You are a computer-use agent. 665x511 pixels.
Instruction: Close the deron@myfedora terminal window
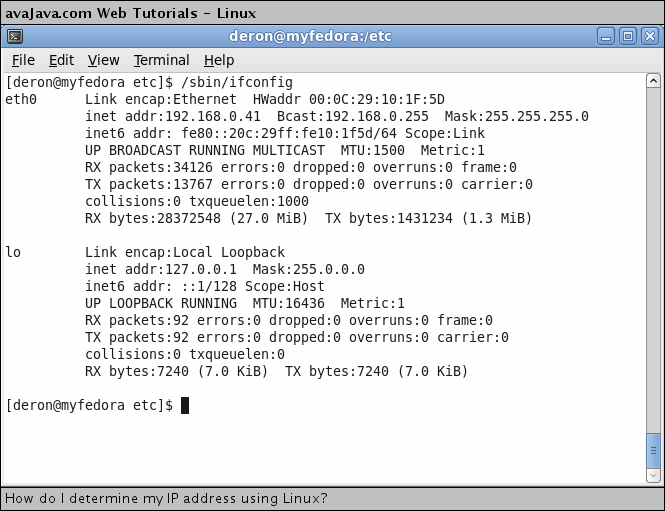650,36
